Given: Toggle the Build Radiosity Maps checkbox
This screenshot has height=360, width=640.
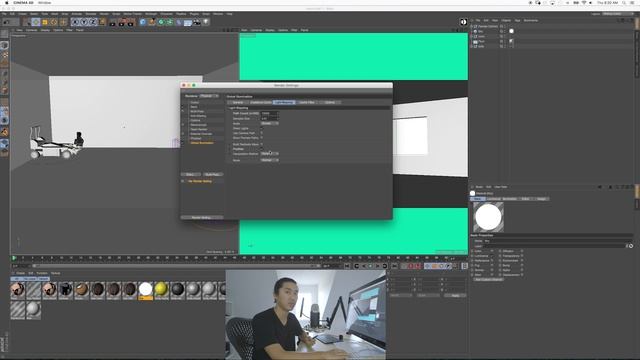Looking at the screenshot, I should (262, 144).
